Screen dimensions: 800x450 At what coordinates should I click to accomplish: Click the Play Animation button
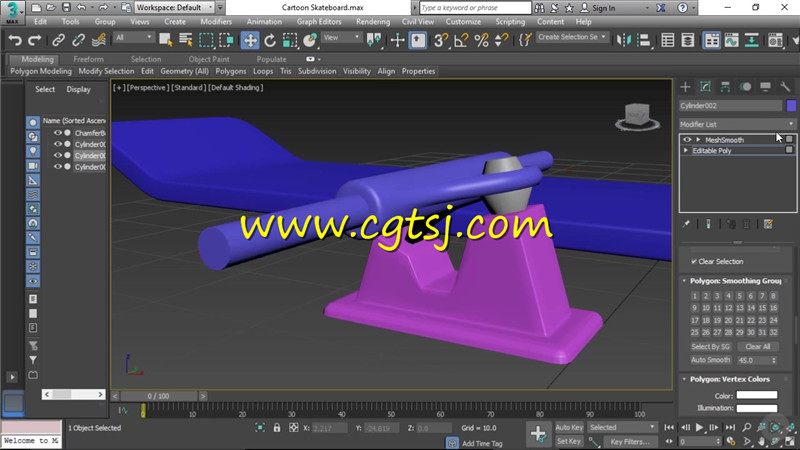699,427
